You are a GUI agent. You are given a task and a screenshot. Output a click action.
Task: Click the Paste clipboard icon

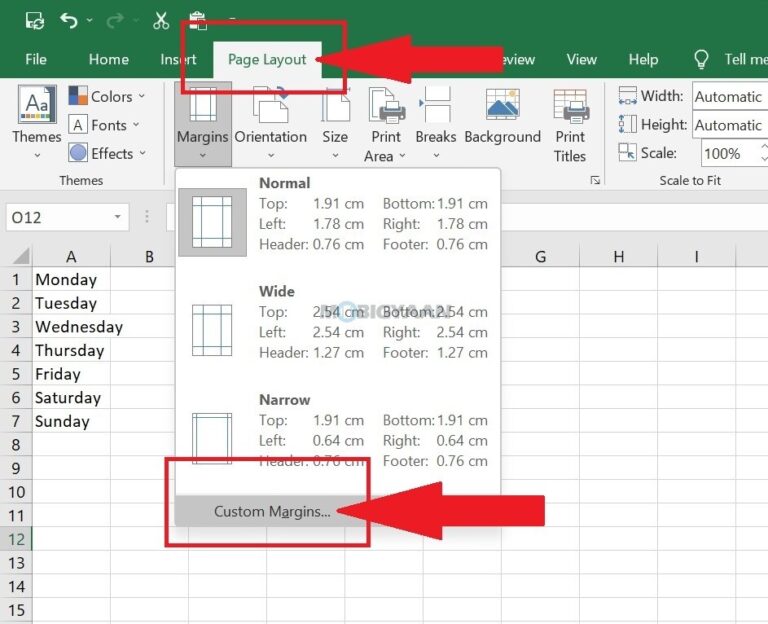[x=197, y=21]
